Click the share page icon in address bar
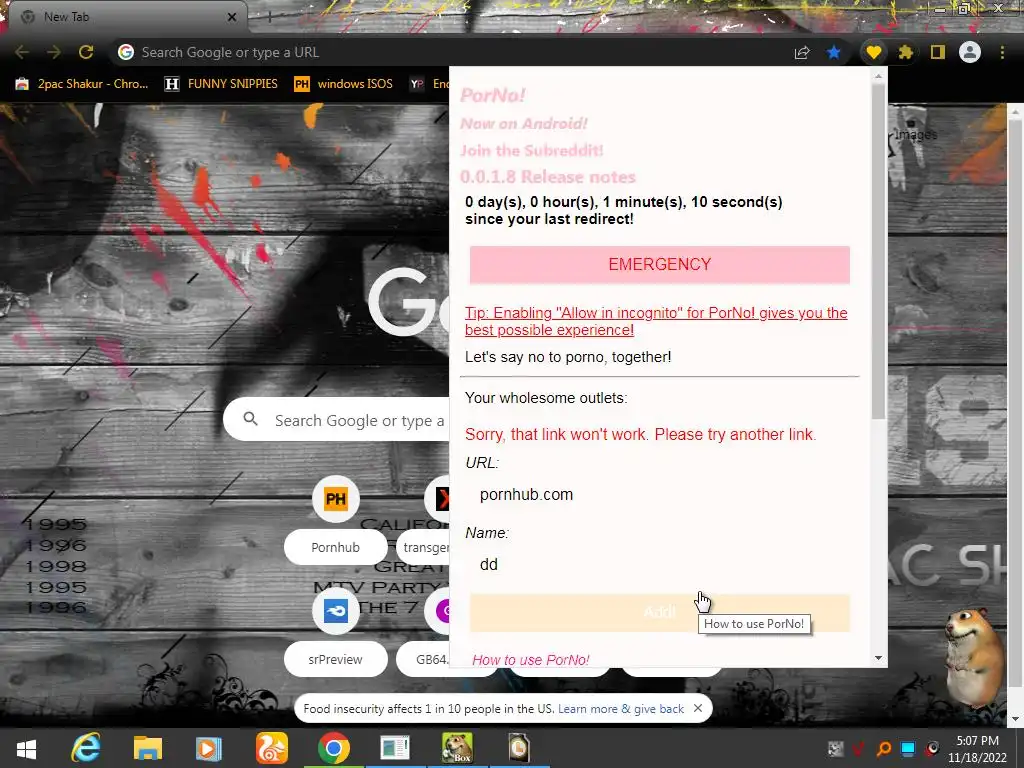 pos(802,52)
